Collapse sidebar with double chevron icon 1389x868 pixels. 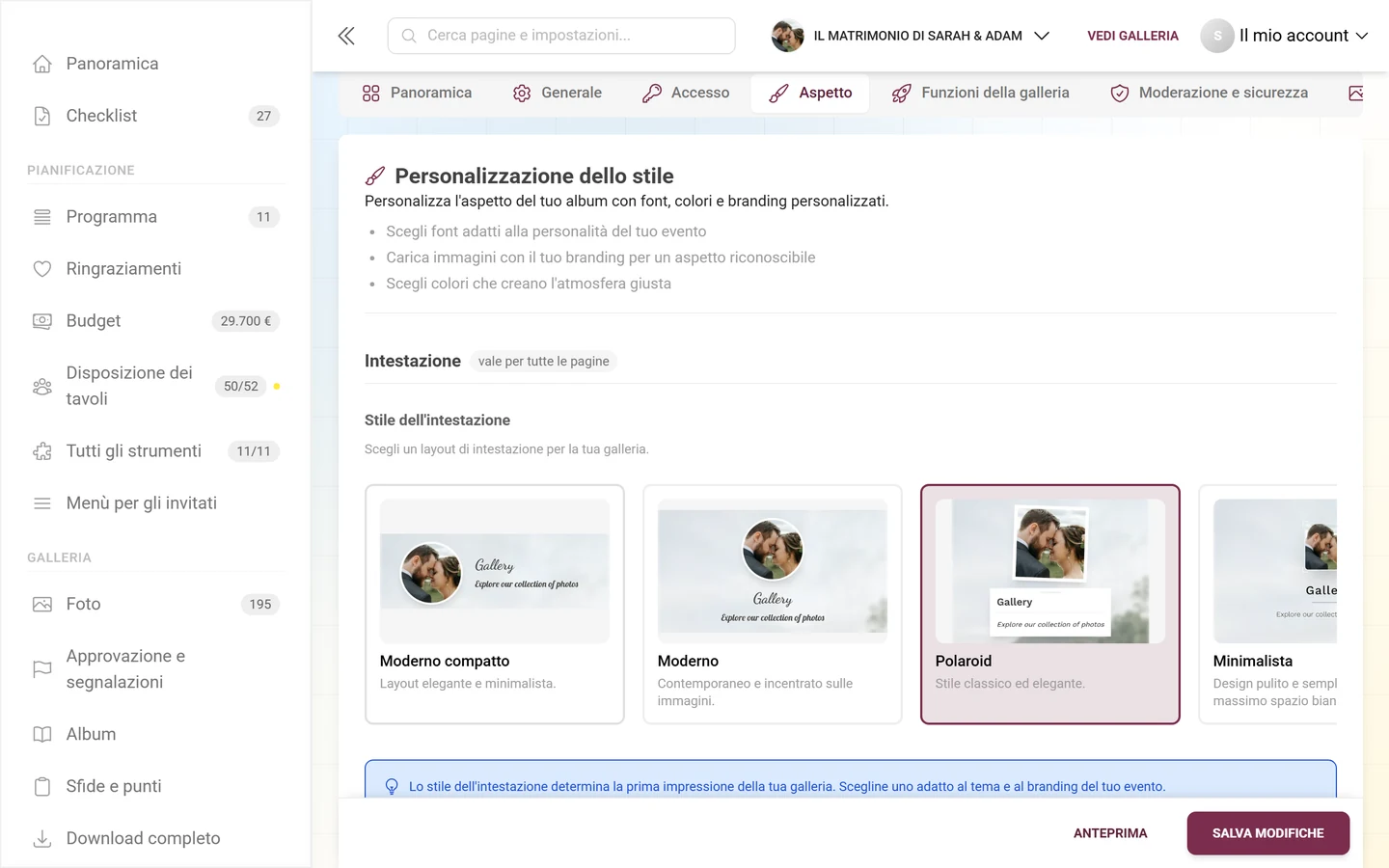coord(346,36)
